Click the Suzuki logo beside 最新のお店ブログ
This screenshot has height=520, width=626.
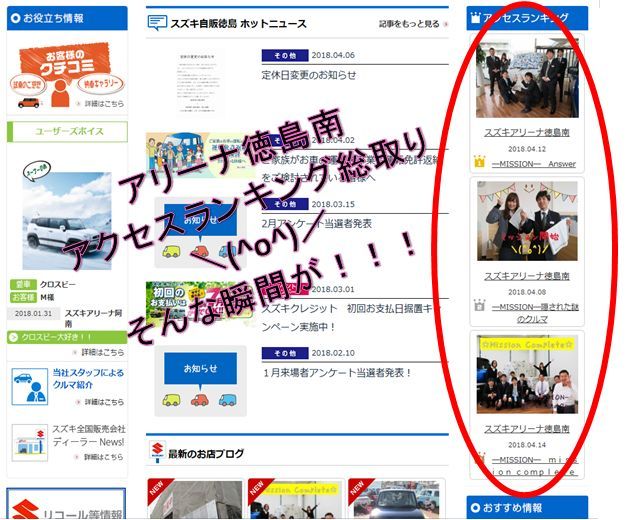click(x=157, y=452)
